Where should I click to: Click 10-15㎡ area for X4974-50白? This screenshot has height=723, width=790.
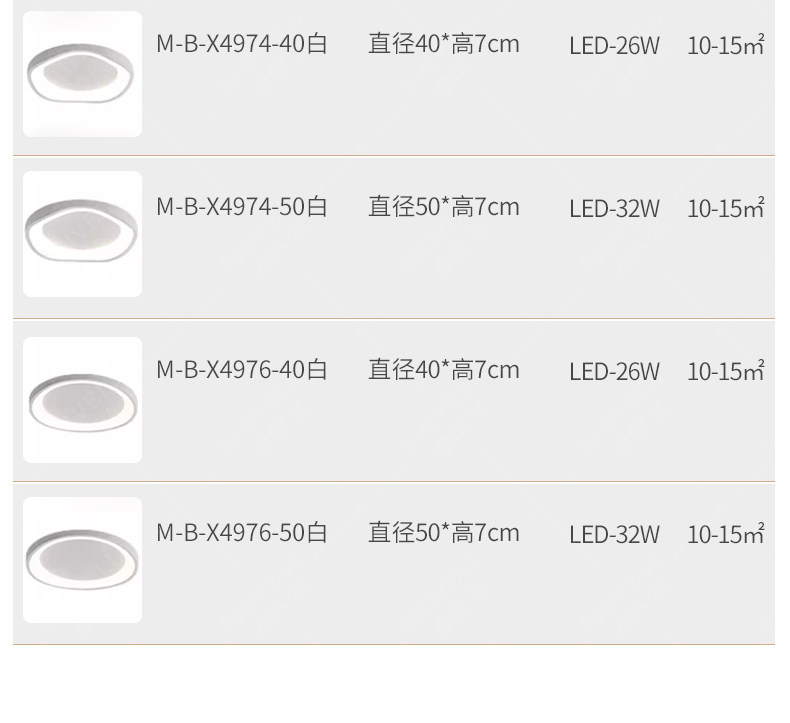tap(725, 209)
